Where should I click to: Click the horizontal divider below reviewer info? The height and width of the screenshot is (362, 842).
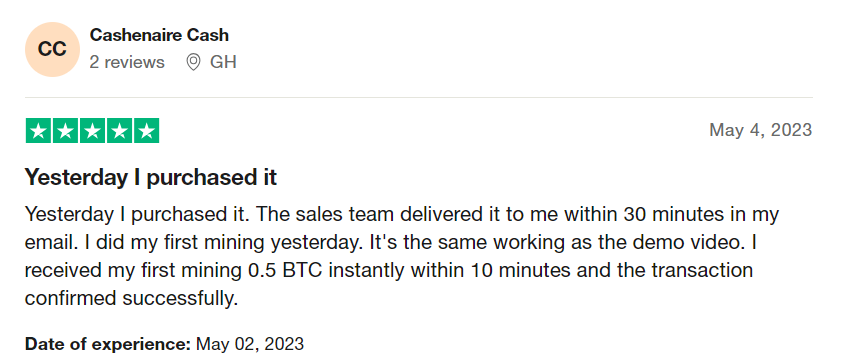[419, 98]
